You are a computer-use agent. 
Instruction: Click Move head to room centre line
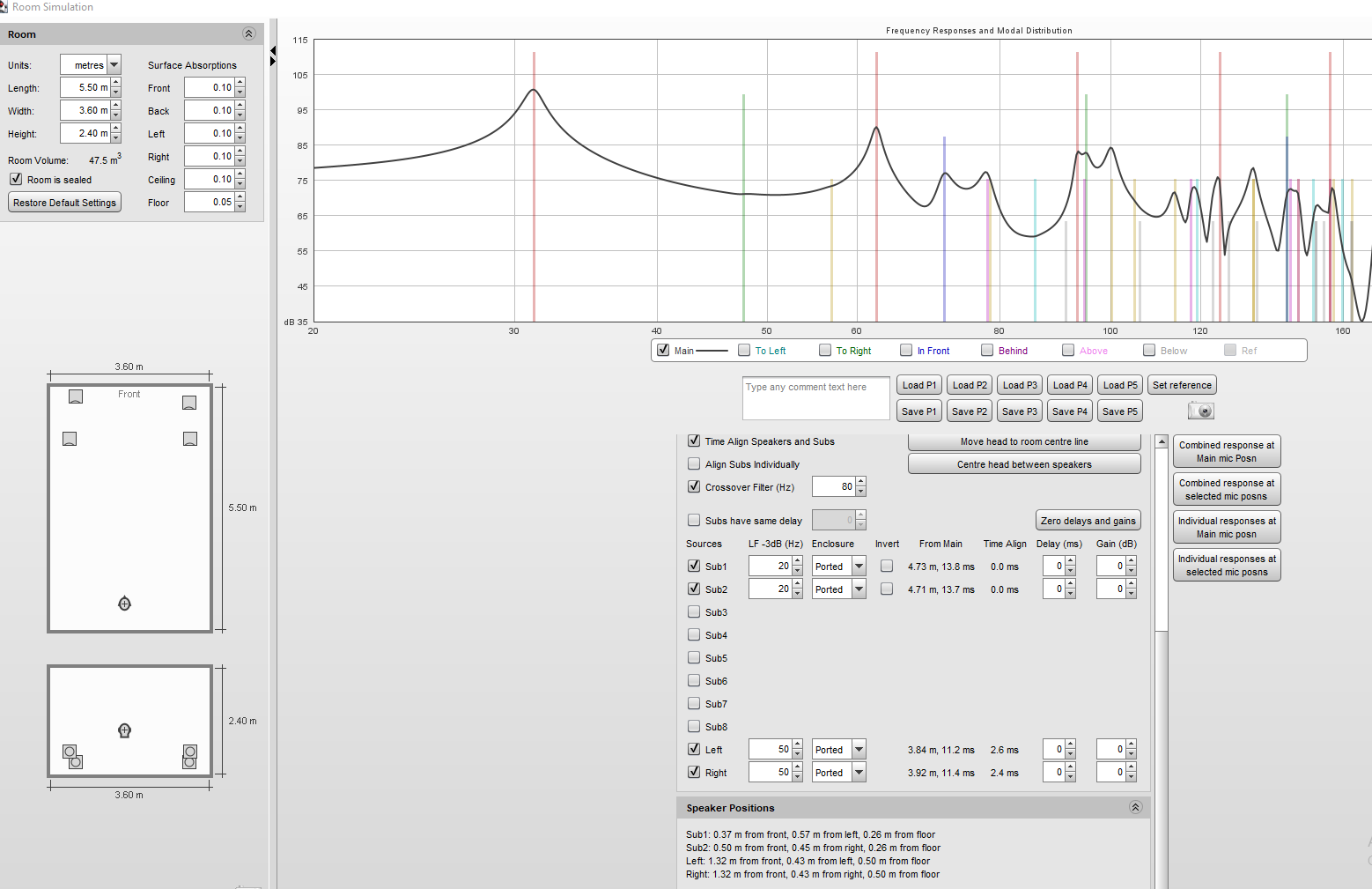click(x=1024, y=441)
